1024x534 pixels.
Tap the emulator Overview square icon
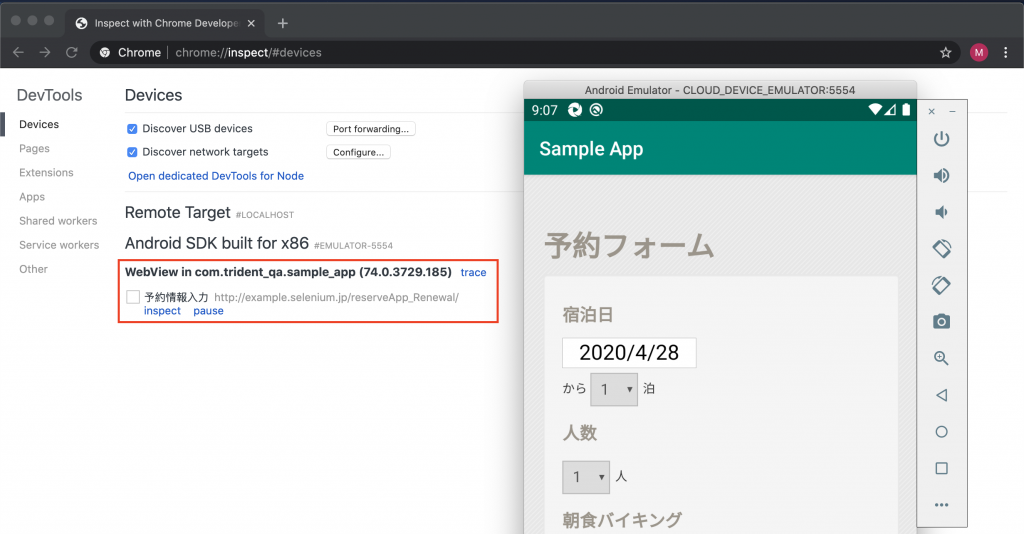(941, 468)
